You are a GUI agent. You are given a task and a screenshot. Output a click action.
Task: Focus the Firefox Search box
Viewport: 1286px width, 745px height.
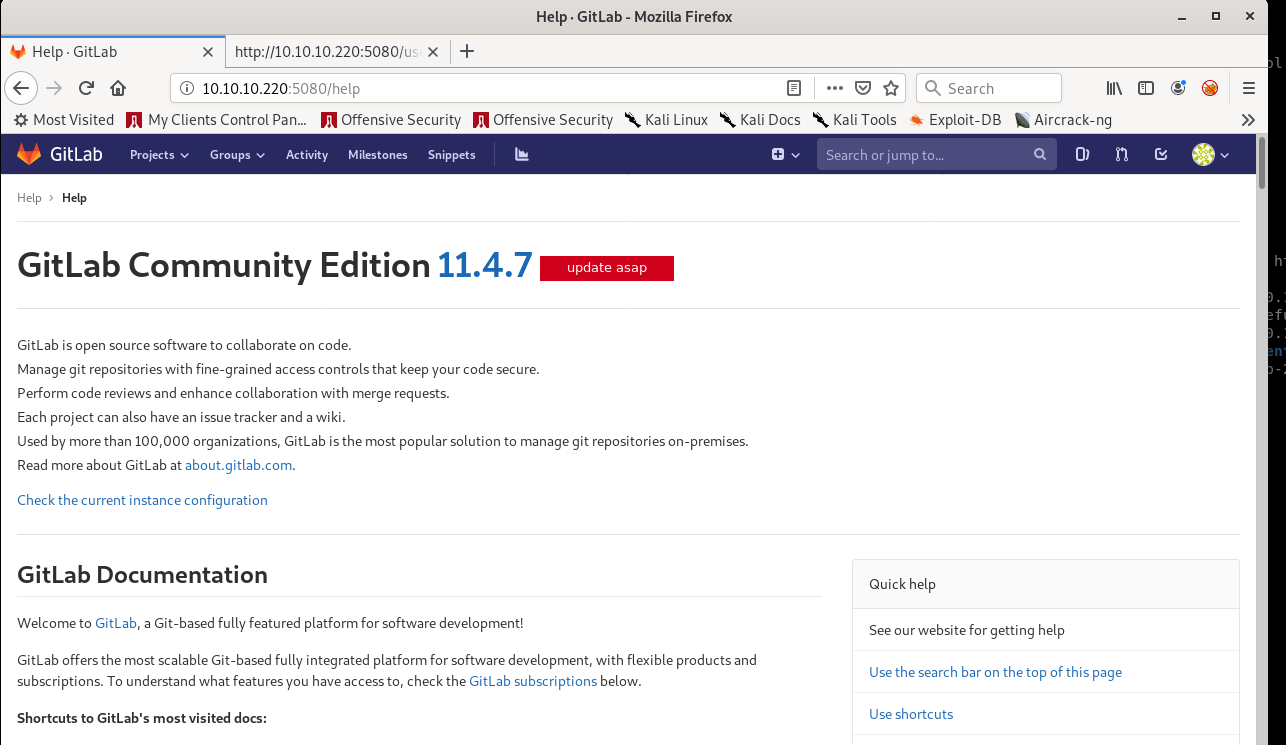coord(989,88)
